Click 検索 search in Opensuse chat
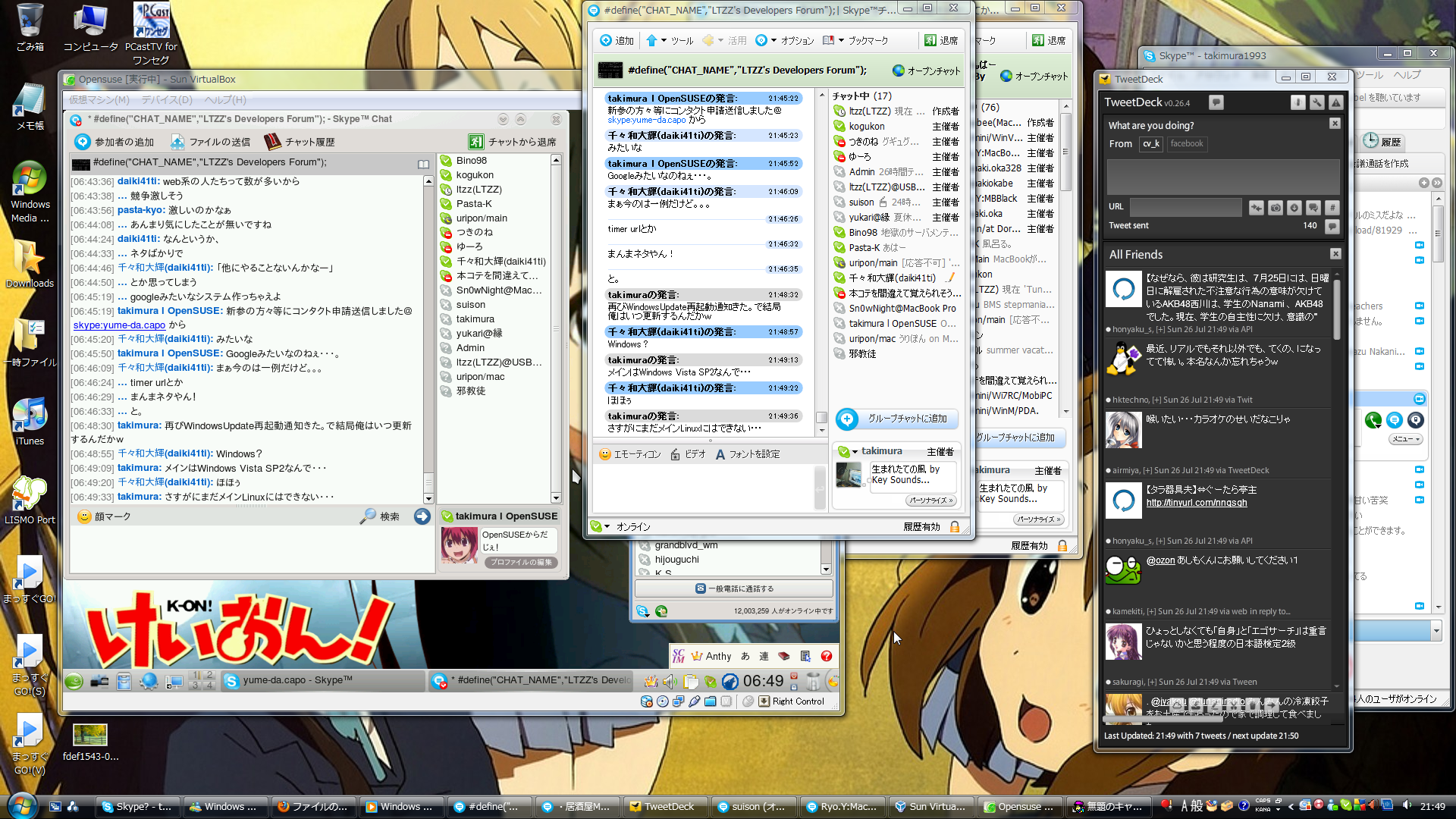The width and height of the screenshot is (1456, 819). pos(380,516)
